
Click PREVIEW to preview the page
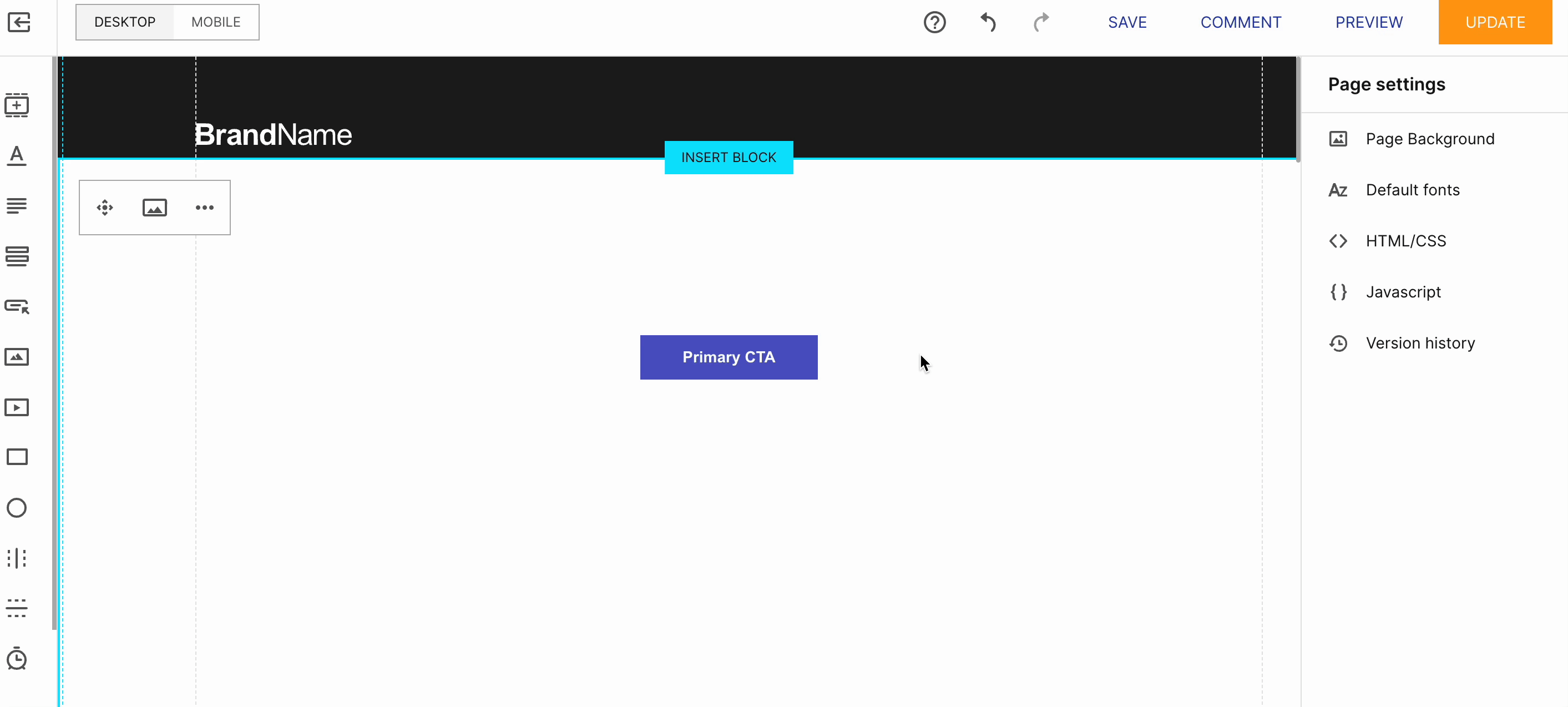pos(1369,22)
